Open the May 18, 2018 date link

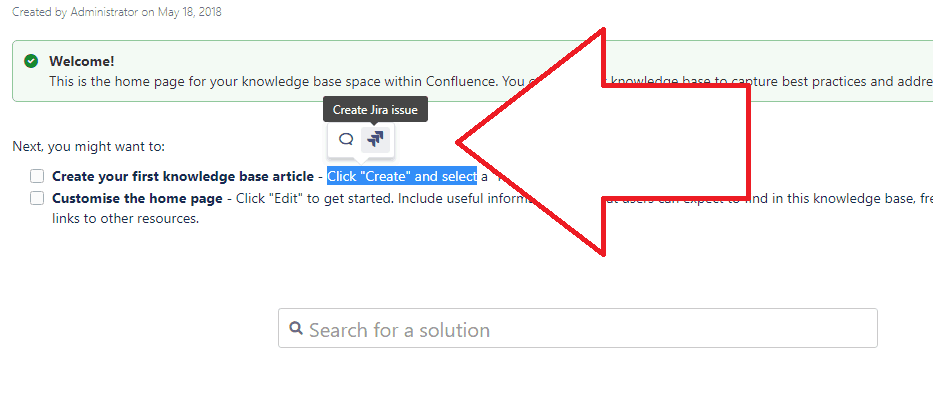(189, 12)
